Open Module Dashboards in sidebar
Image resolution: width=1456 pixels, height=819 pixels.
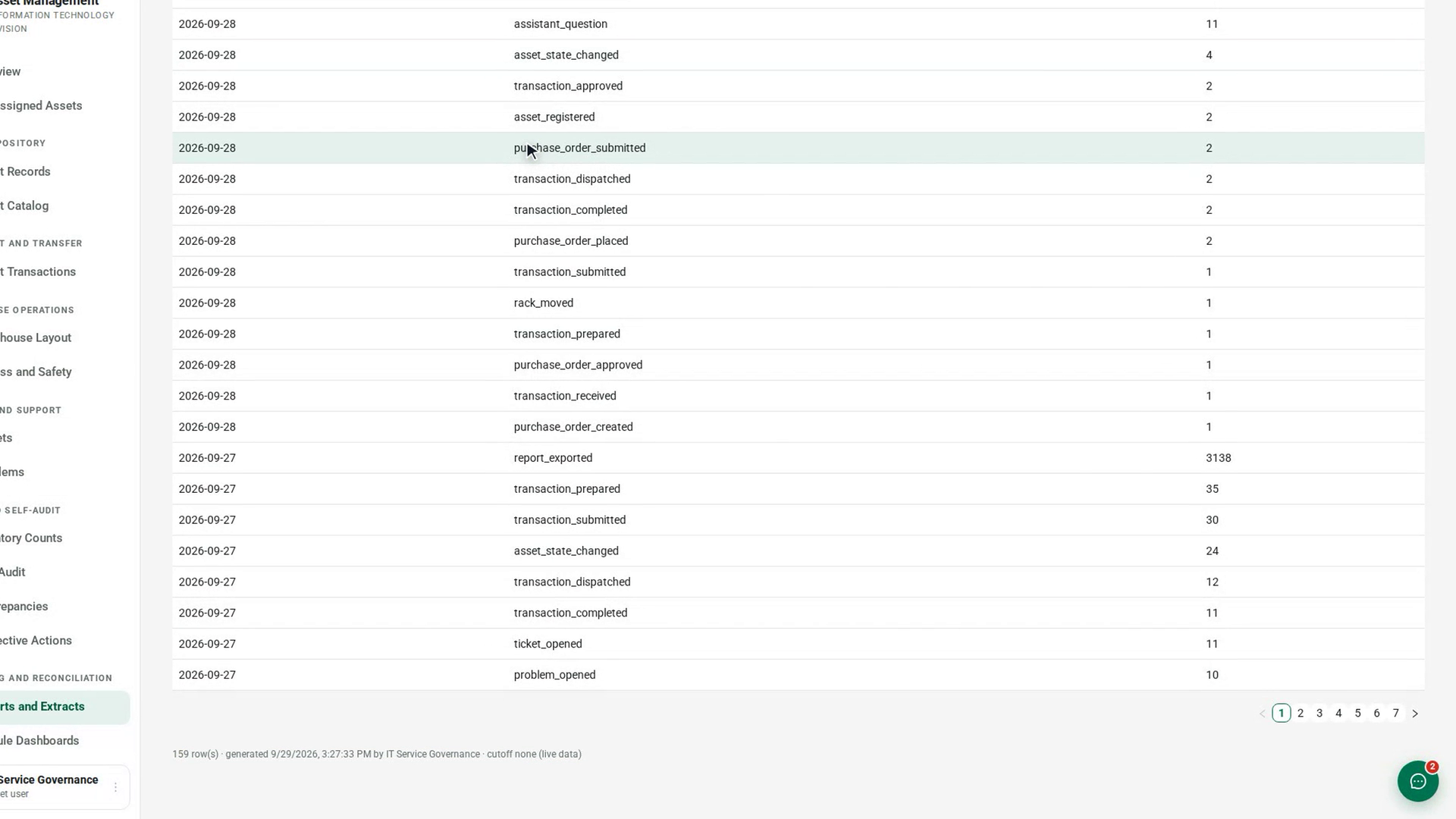pos(39,740)
